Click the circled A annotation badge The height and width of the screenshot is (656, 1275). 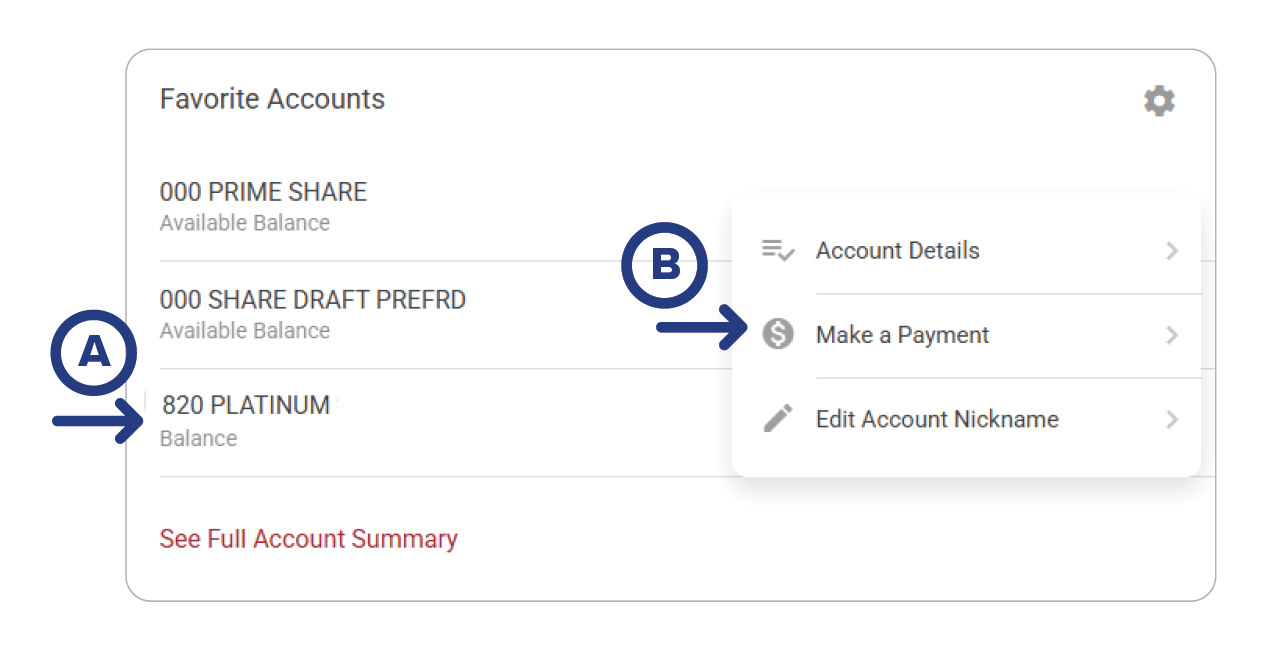click(94, 353)
